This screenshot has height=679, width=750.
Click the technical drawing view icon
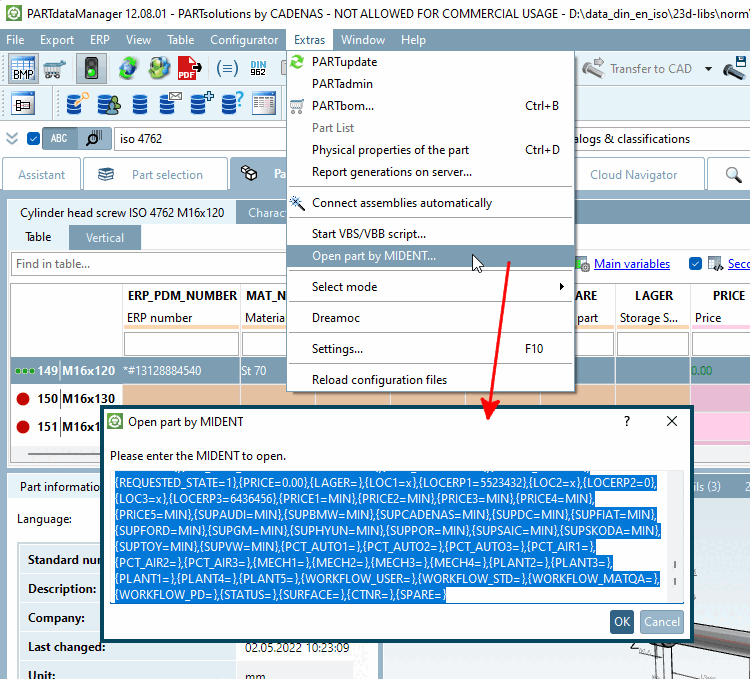(x=23, y=104)
